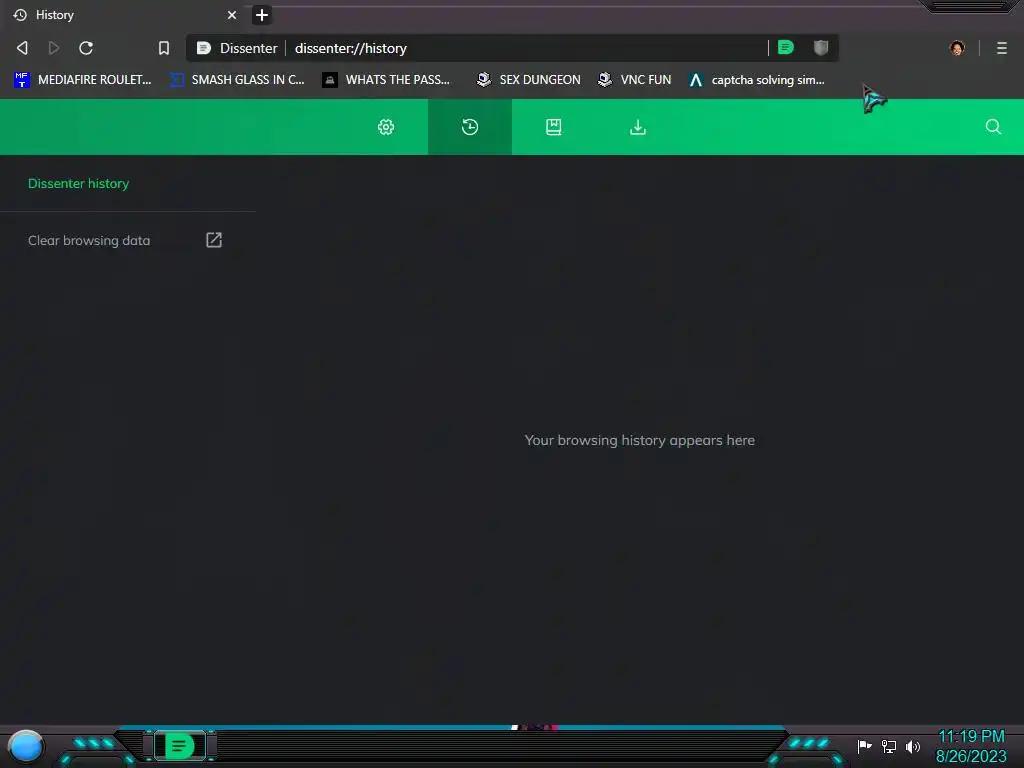Open Settings gear in green bar
The width and height of the screenshot is (1024, 768).
tap(386, 127)
